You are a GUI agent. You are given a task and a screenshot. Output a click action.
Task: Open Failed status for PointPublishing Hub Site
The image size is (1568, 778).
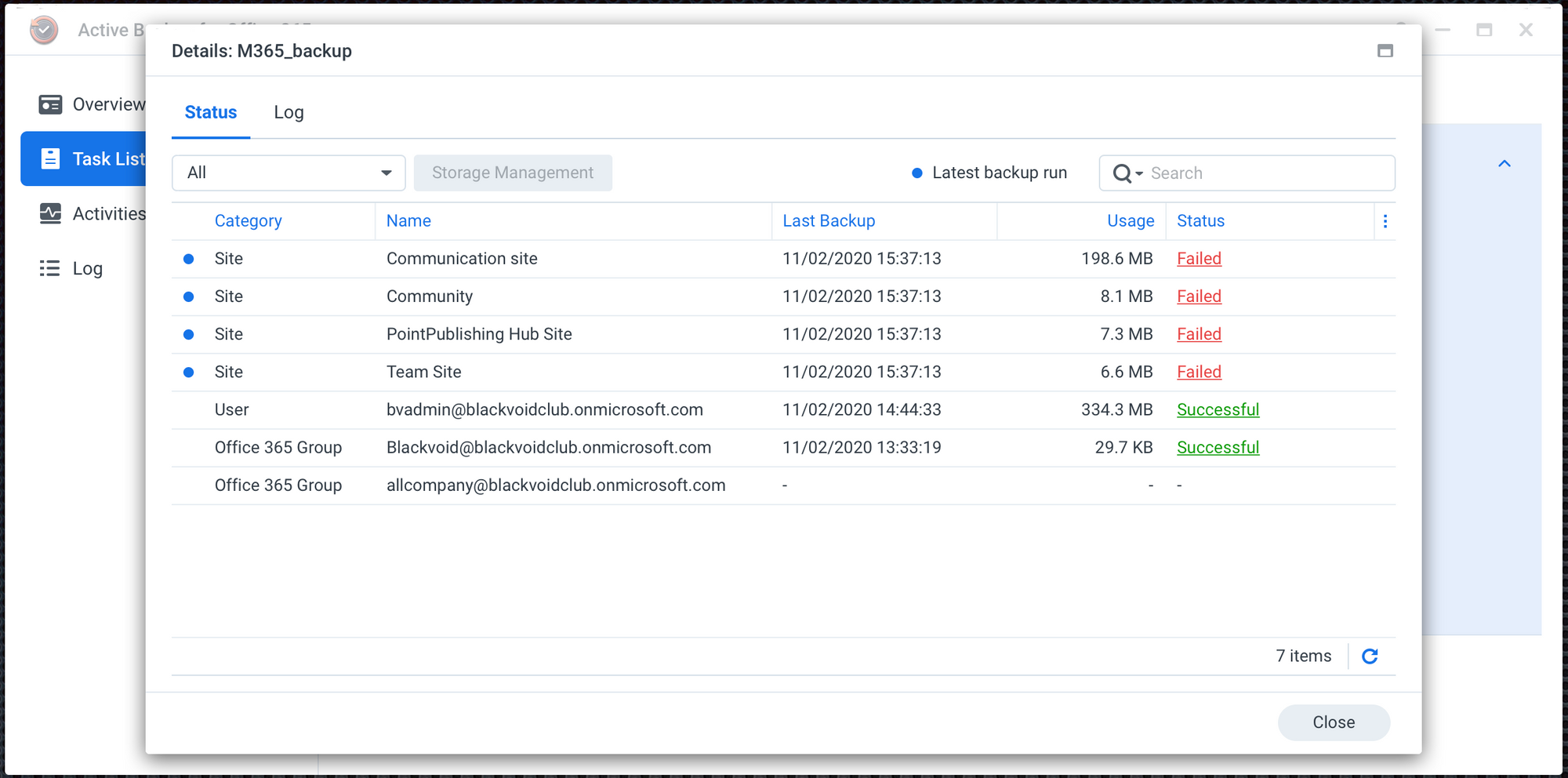click(x=1199, y=334)
